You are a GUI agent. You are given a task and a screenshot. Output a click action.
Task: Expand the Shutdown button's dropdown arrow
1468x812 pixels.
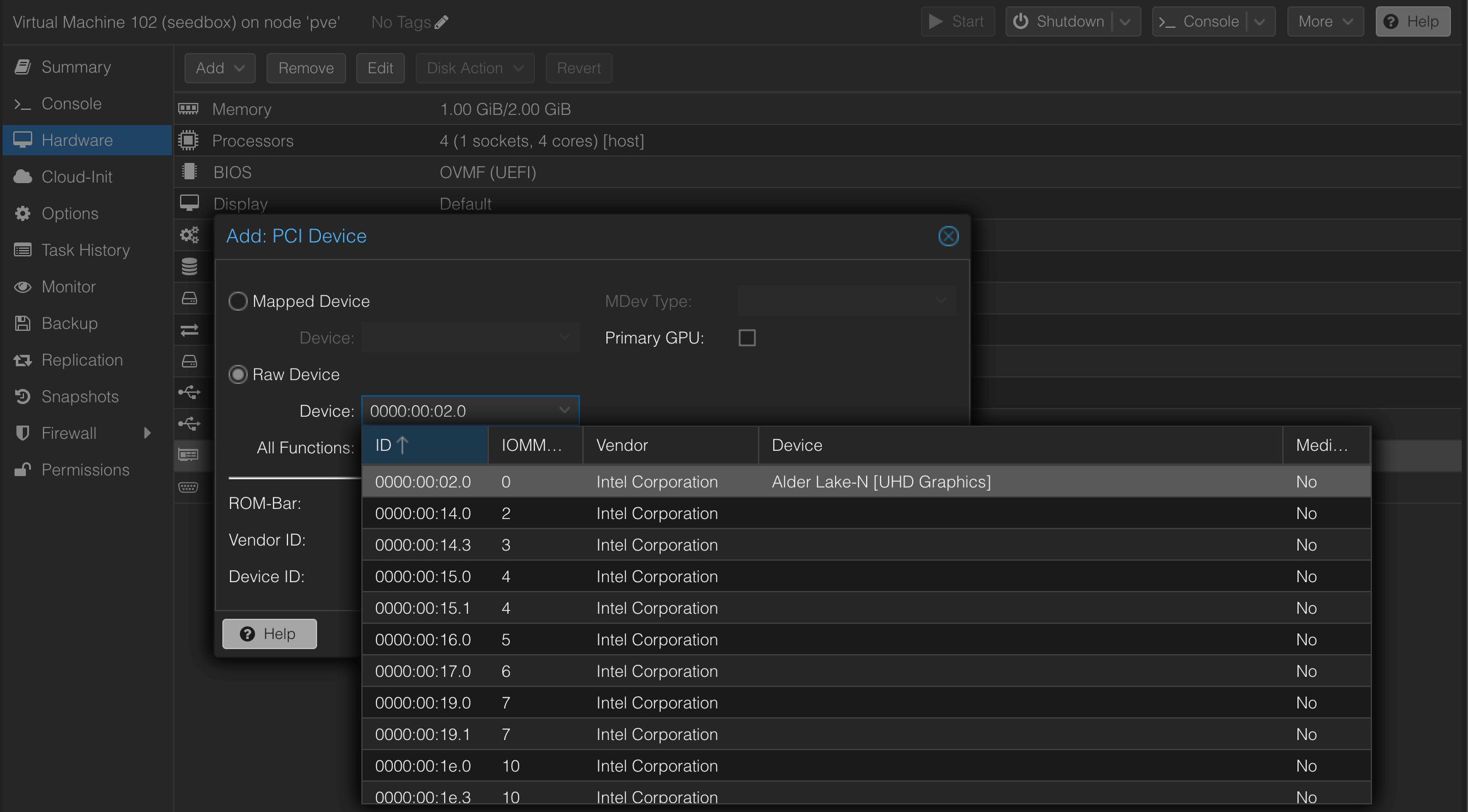1126,21
